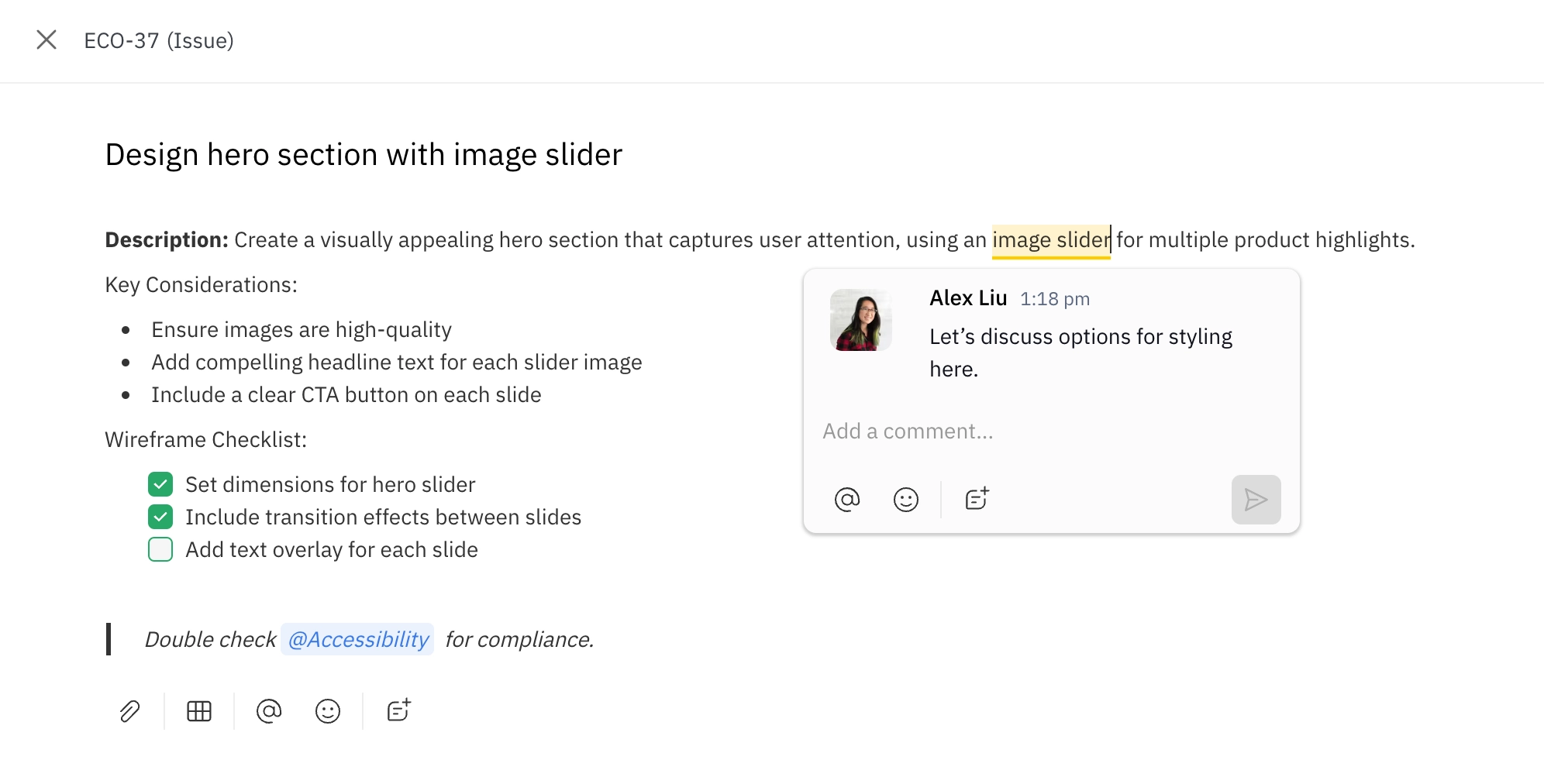Open the emoji picker inside the comment popup
The width and height of the screenshot is (1544, 784).
coord(905,500)
